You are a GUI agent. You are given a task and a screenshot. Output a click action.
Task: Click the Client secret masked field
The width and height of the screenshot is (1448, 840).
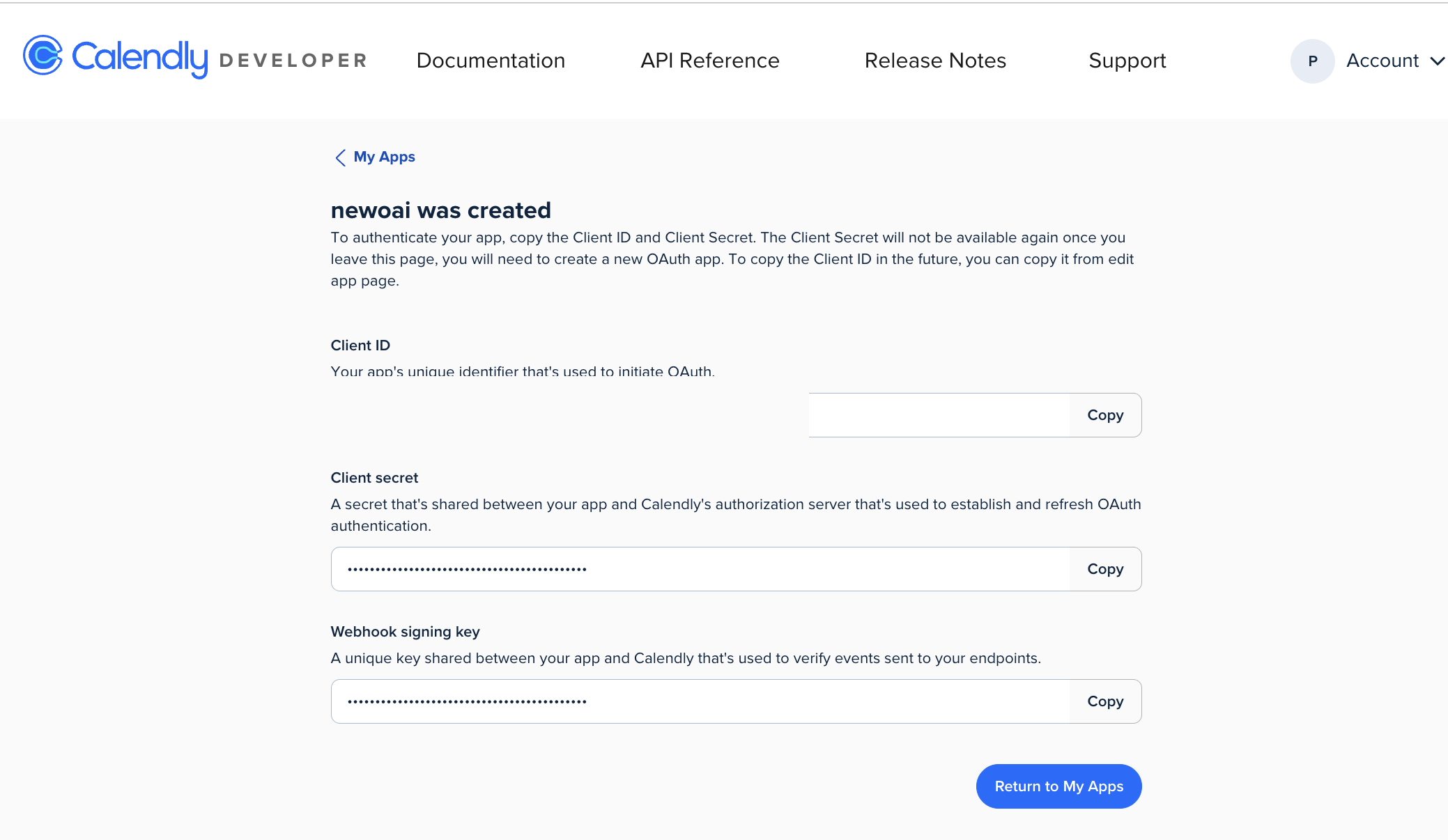coord(700,569)
